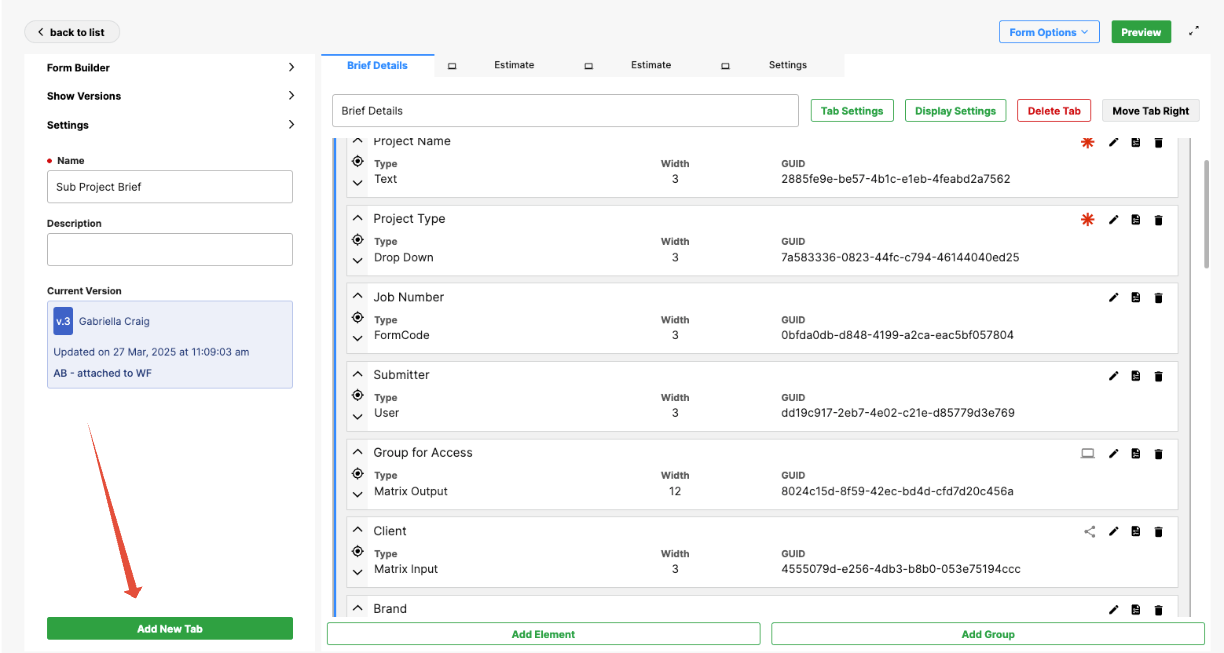Open Tab Settings
Image resolution: width=1224 pixels, height=653 pixels.
(x=852, y=111)
